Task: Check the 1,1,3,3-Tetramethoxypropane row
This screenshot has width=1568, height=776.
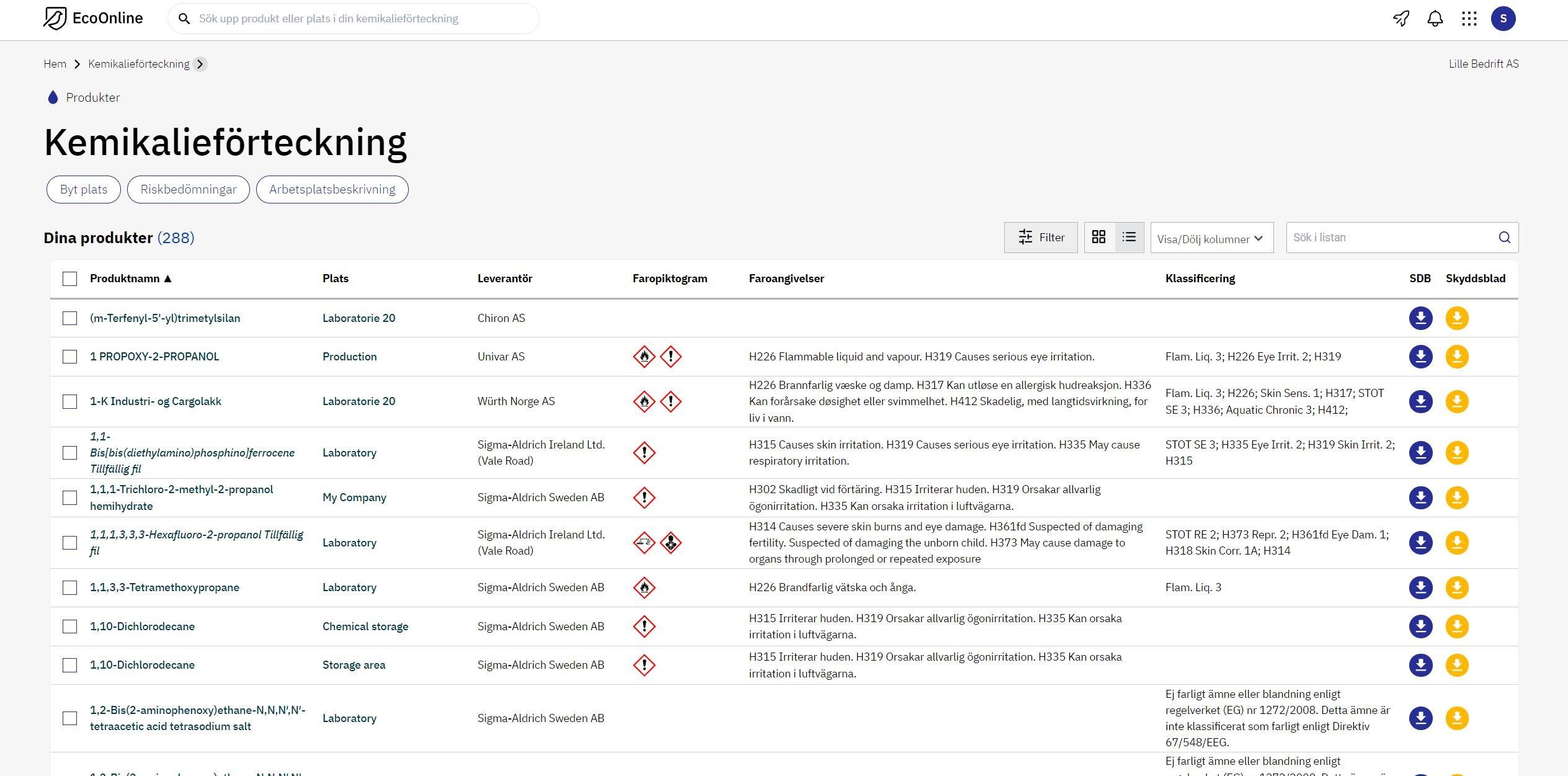Action: tap(69, 587)
